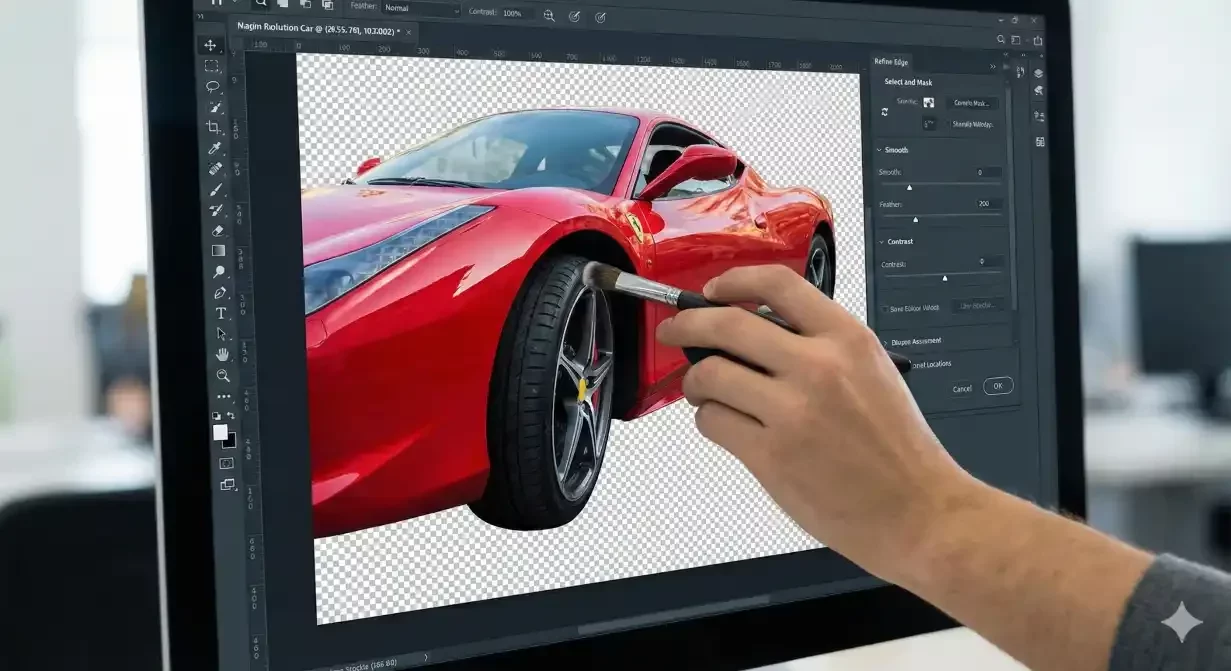Select the Type tool

pos(221,313)
